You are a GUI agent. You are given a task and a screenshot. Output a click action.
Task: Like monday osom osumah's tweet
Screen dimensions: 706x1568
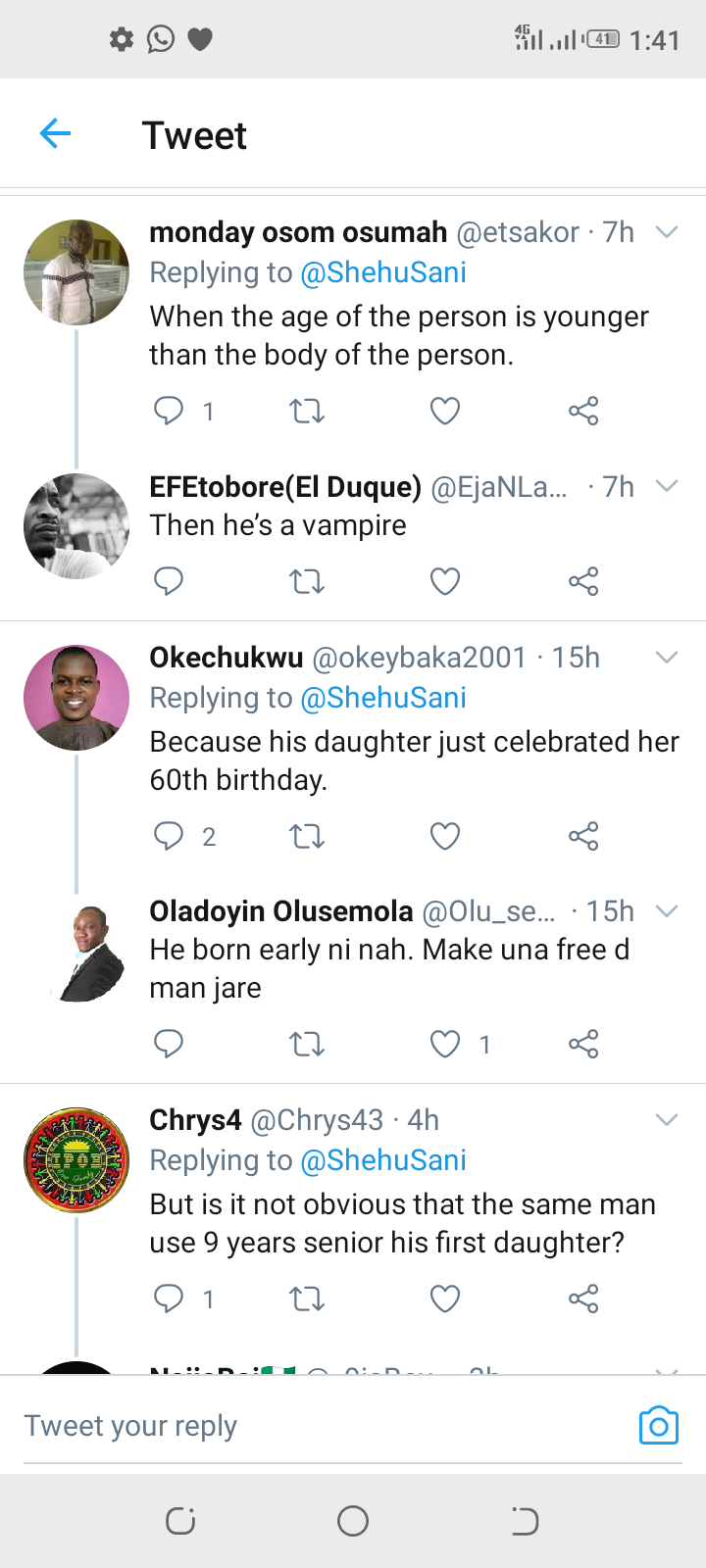[x=445, y=411]
